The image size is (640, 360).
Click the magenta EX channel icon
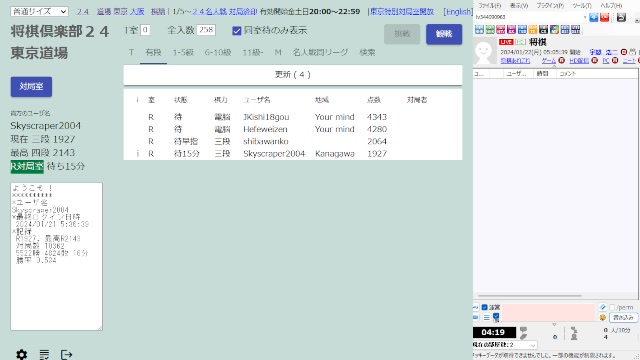(511, 29)
